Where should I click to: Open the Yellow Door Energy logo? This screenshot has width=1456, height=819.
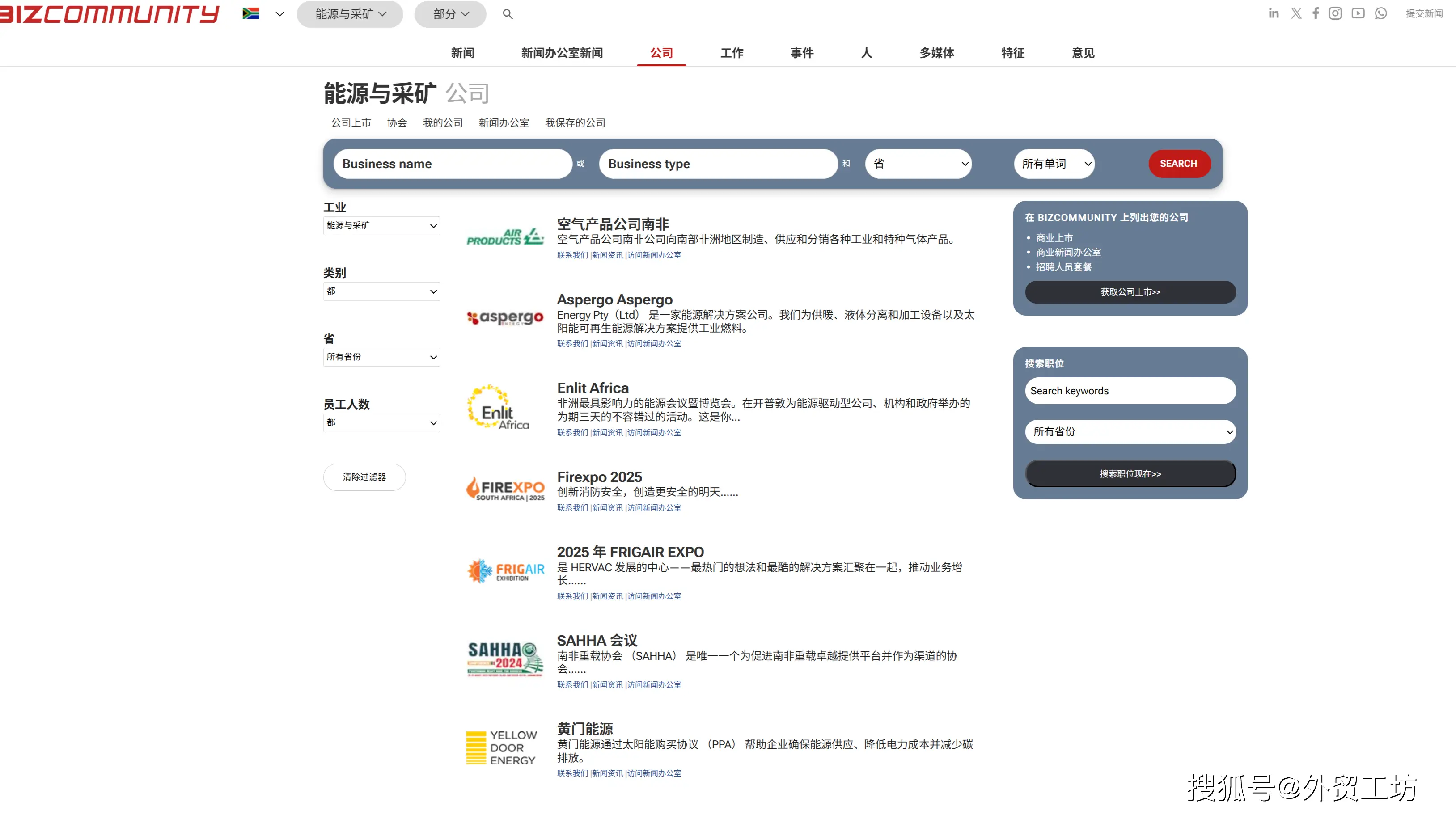point(501,747)
